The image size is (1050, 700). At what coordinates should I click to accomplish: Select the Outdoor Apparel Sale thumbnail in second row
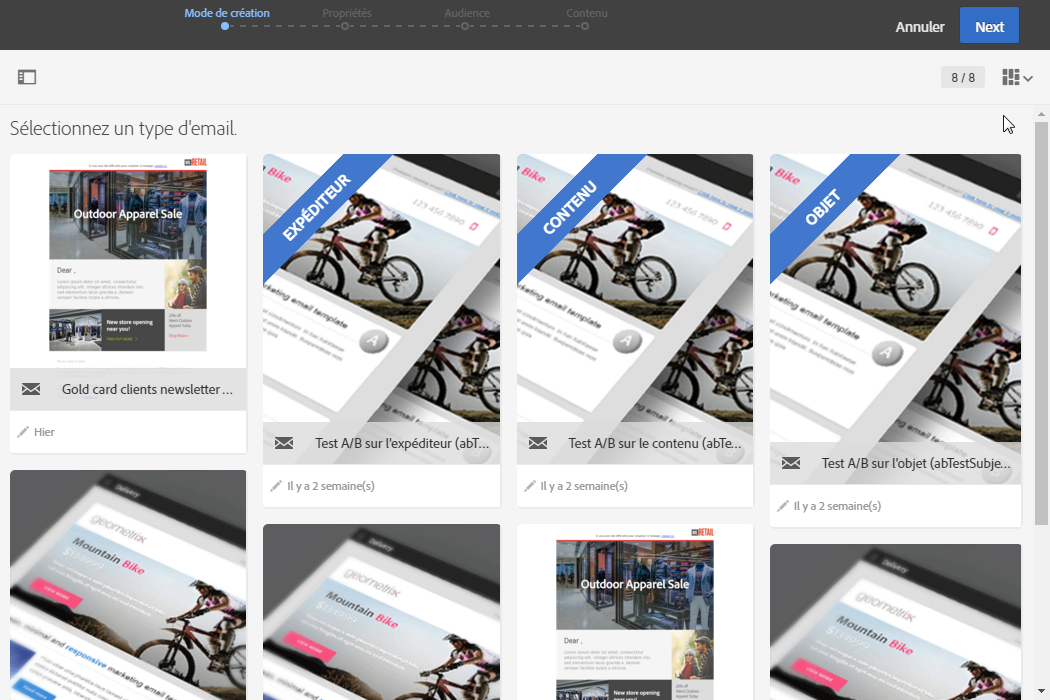click(635, 612)
